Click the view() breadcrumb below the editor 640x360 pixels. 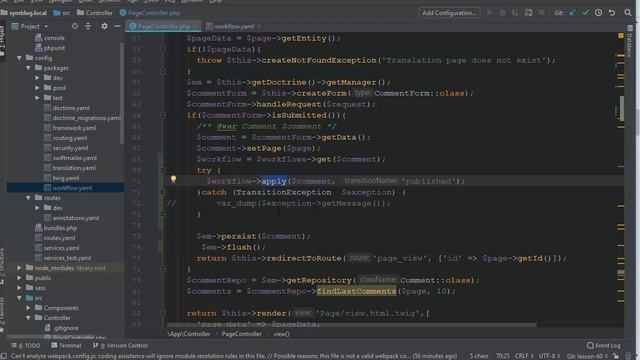(x=281, y=334)
